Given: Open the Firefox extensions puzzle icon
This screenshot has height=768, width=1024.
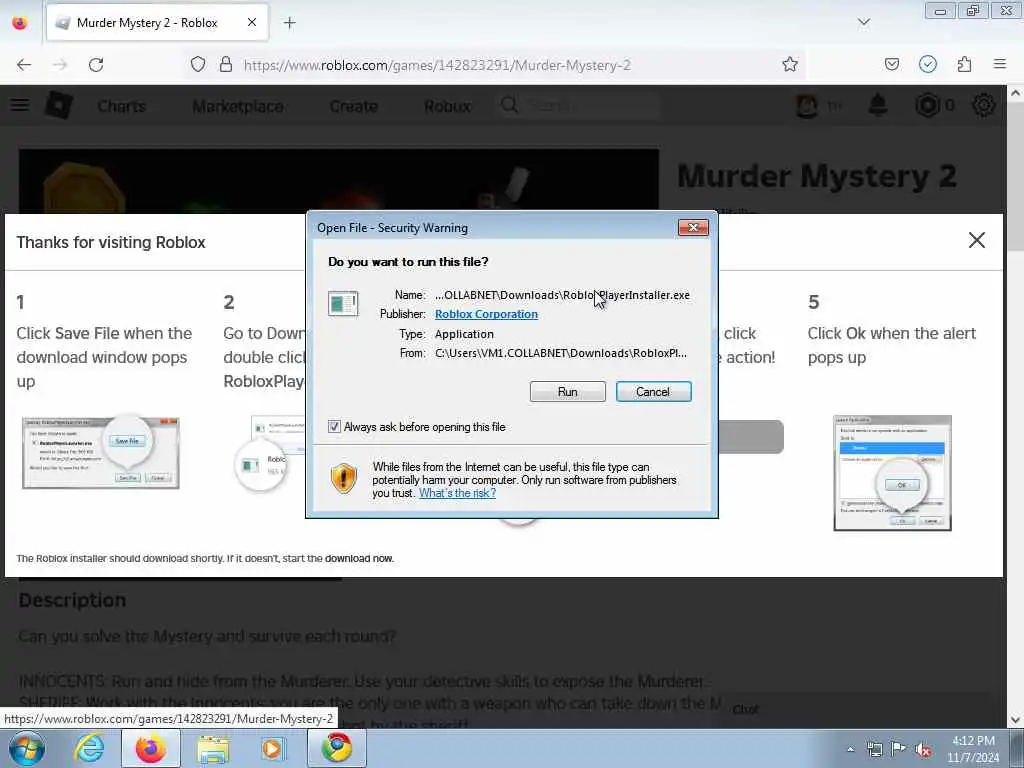Looking at the screenshot, I should [964, 65].
